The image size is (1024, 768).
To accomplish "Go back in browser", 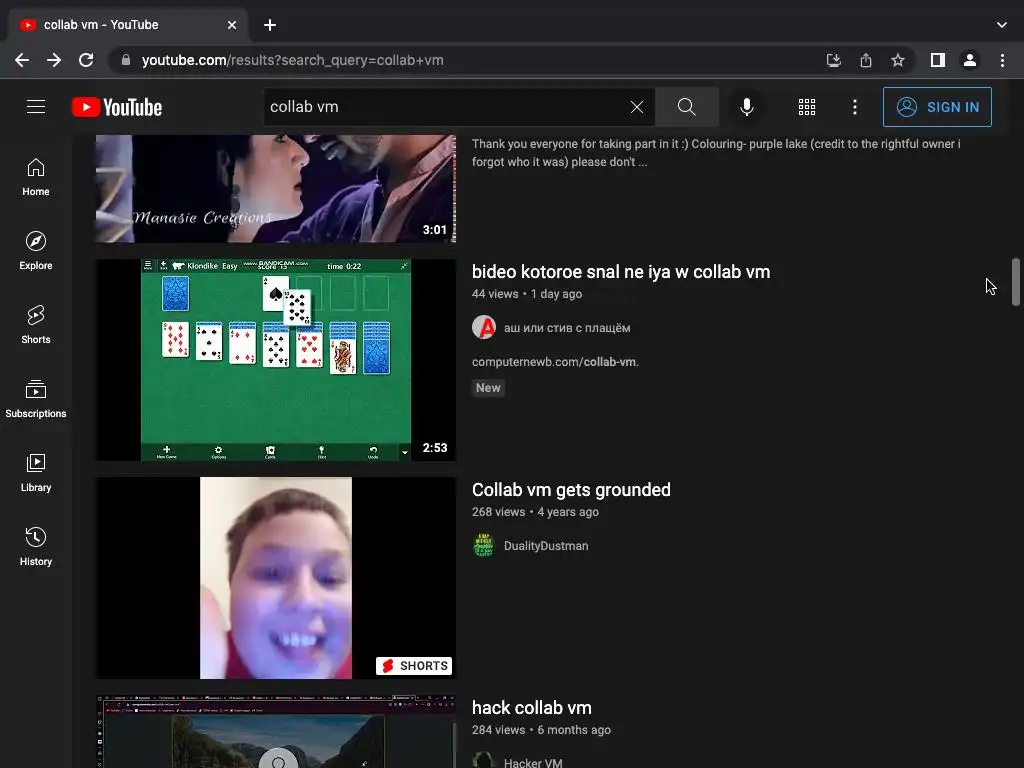I will [x=22, y=60].
